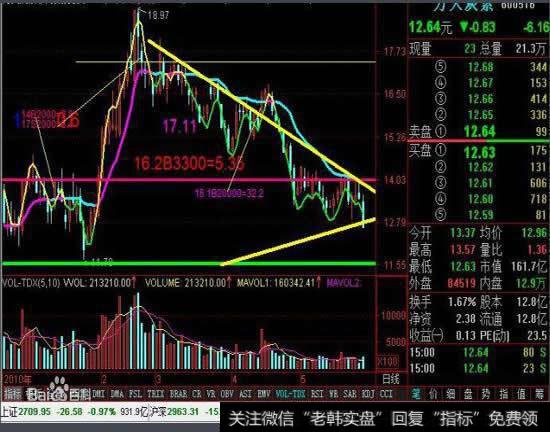Select sell level ② price 12.65
Screen dimensions: 550x432
480,115
